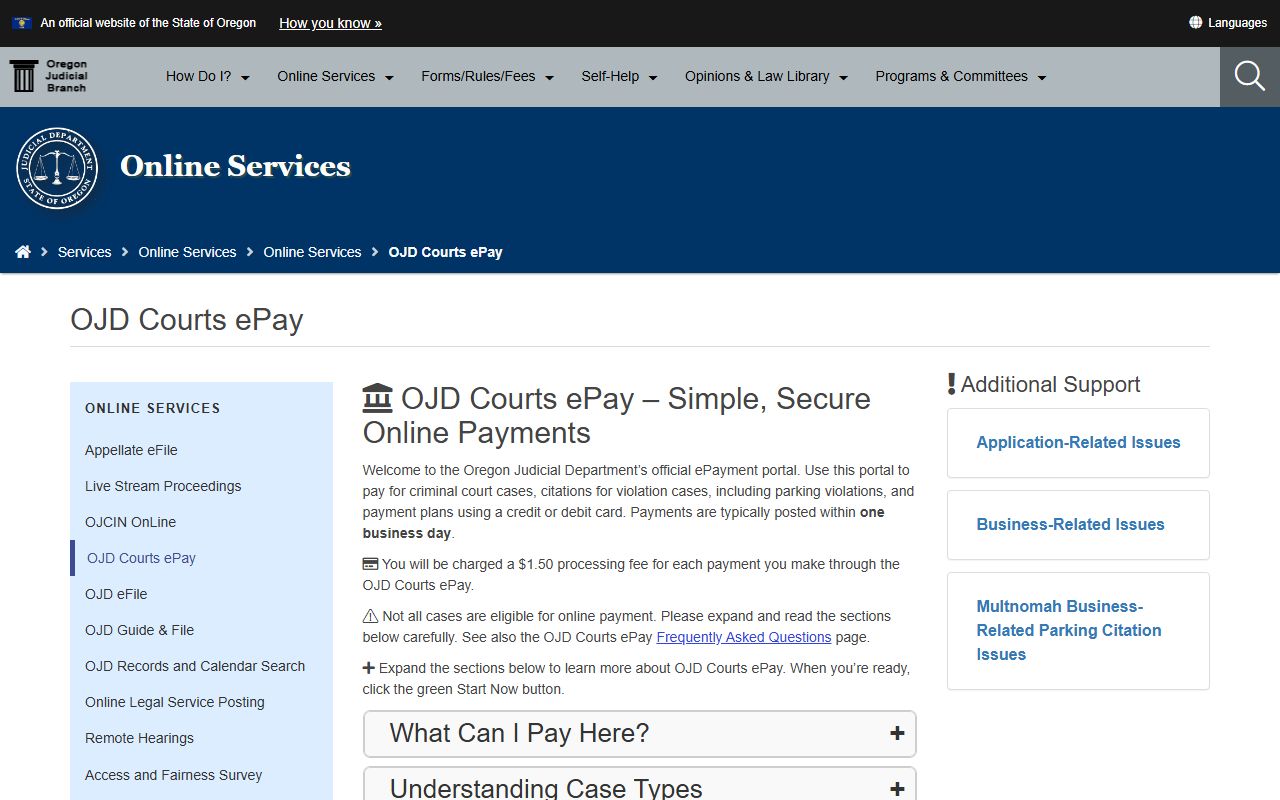Click the ONLINE SERVICES sidebar heading

pos(152,408)
